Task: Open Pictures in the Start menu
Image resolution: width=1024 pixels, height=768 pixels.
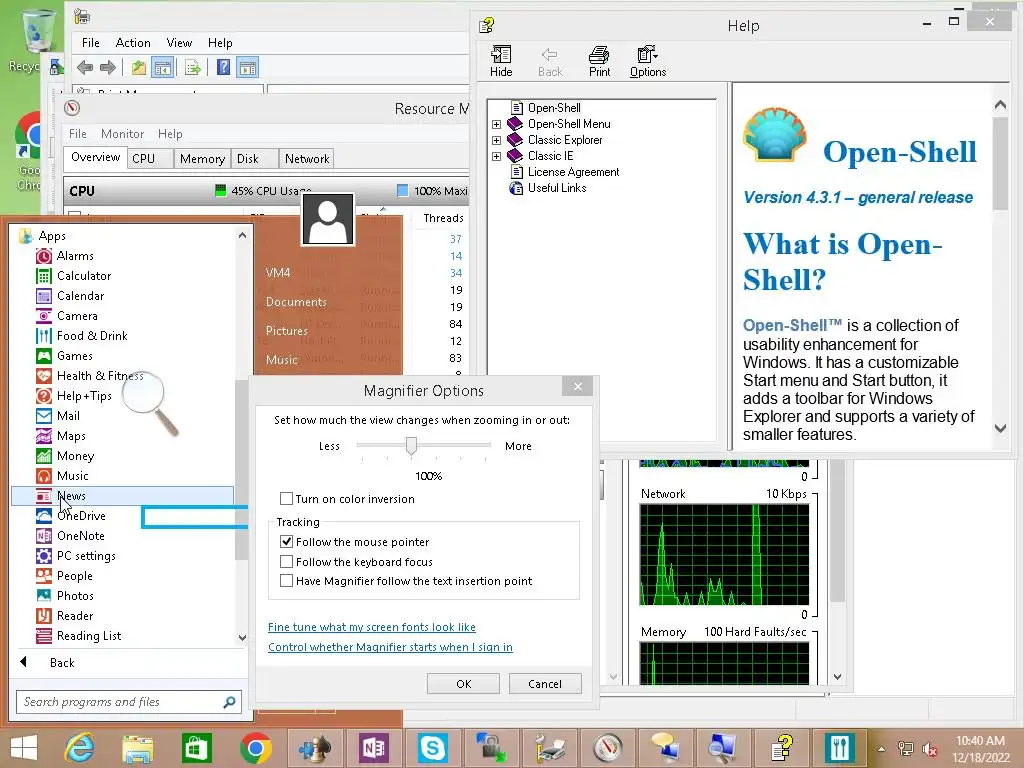Action: [x=286, y=331]
